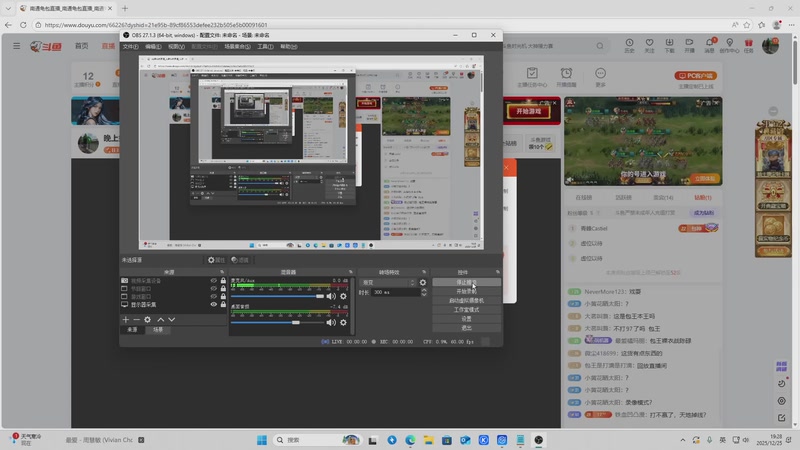Viewport: 800px width, 450px height.
Task: Toggle lock on display capture source
Action: [x=223, y=304]
